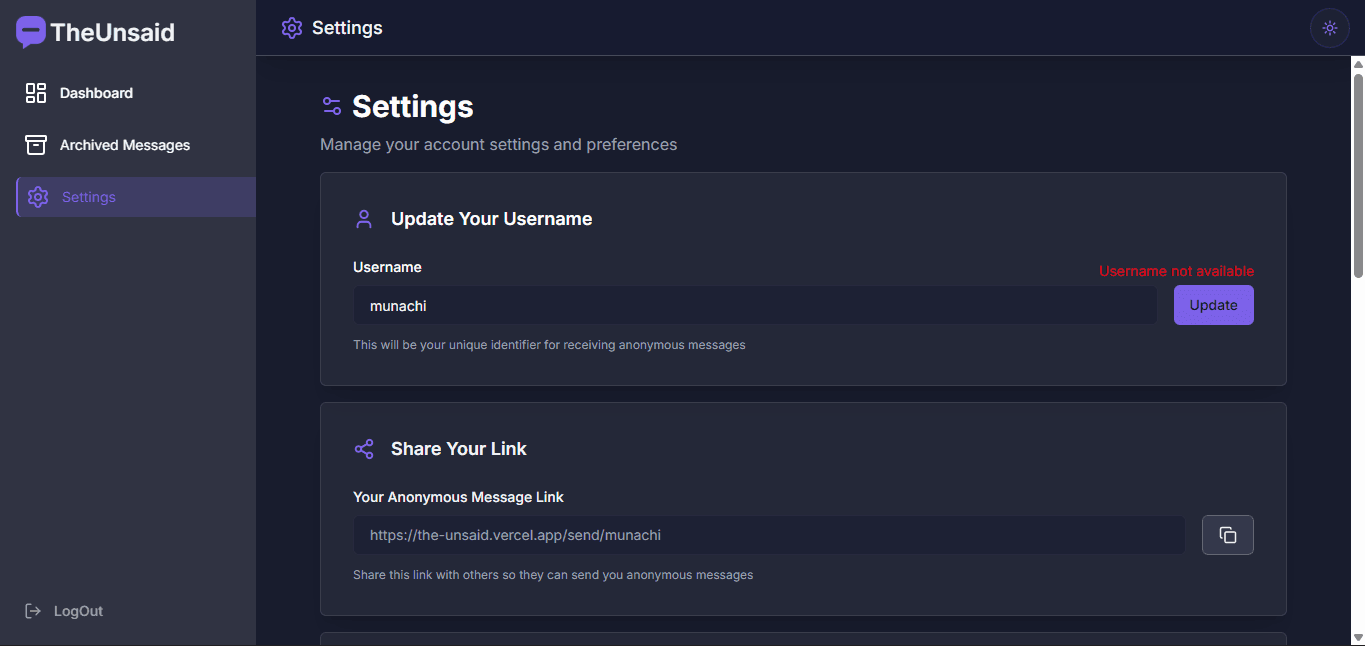Image resolution: width=1365 pixels, height=646 pixels.
Task: Click the scrollbar up arrow
Action: (1358, 65)
